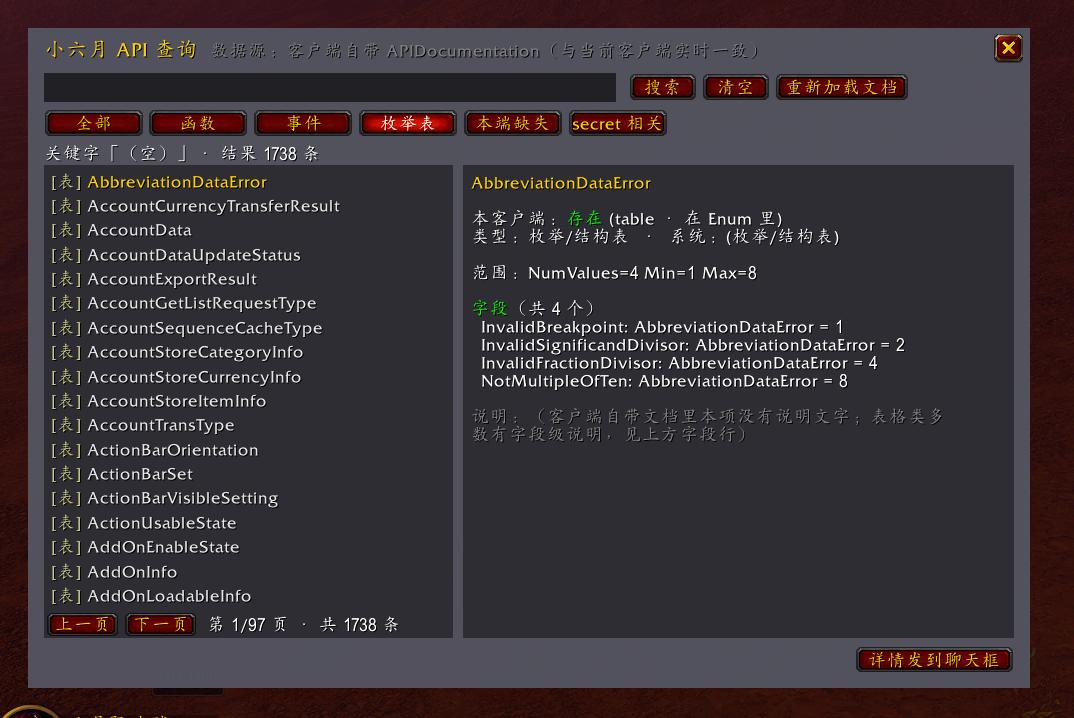Click the search keyword input field

[x=330, y=88]
